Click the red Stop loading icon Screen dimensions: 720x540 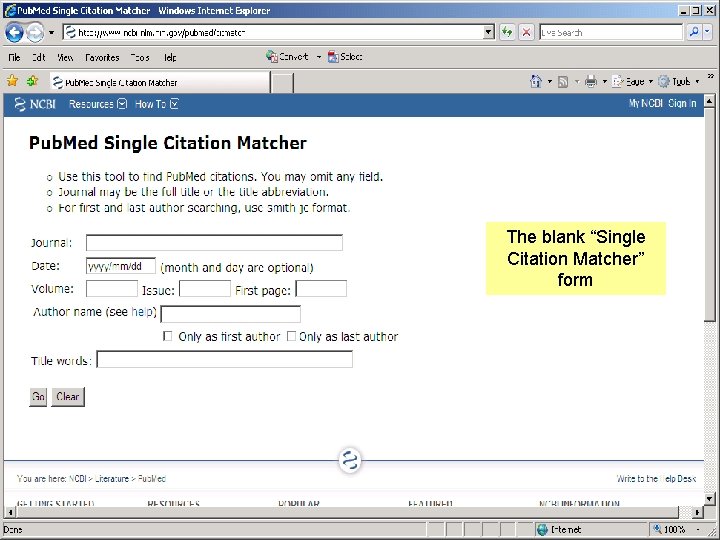click(526, 33)
